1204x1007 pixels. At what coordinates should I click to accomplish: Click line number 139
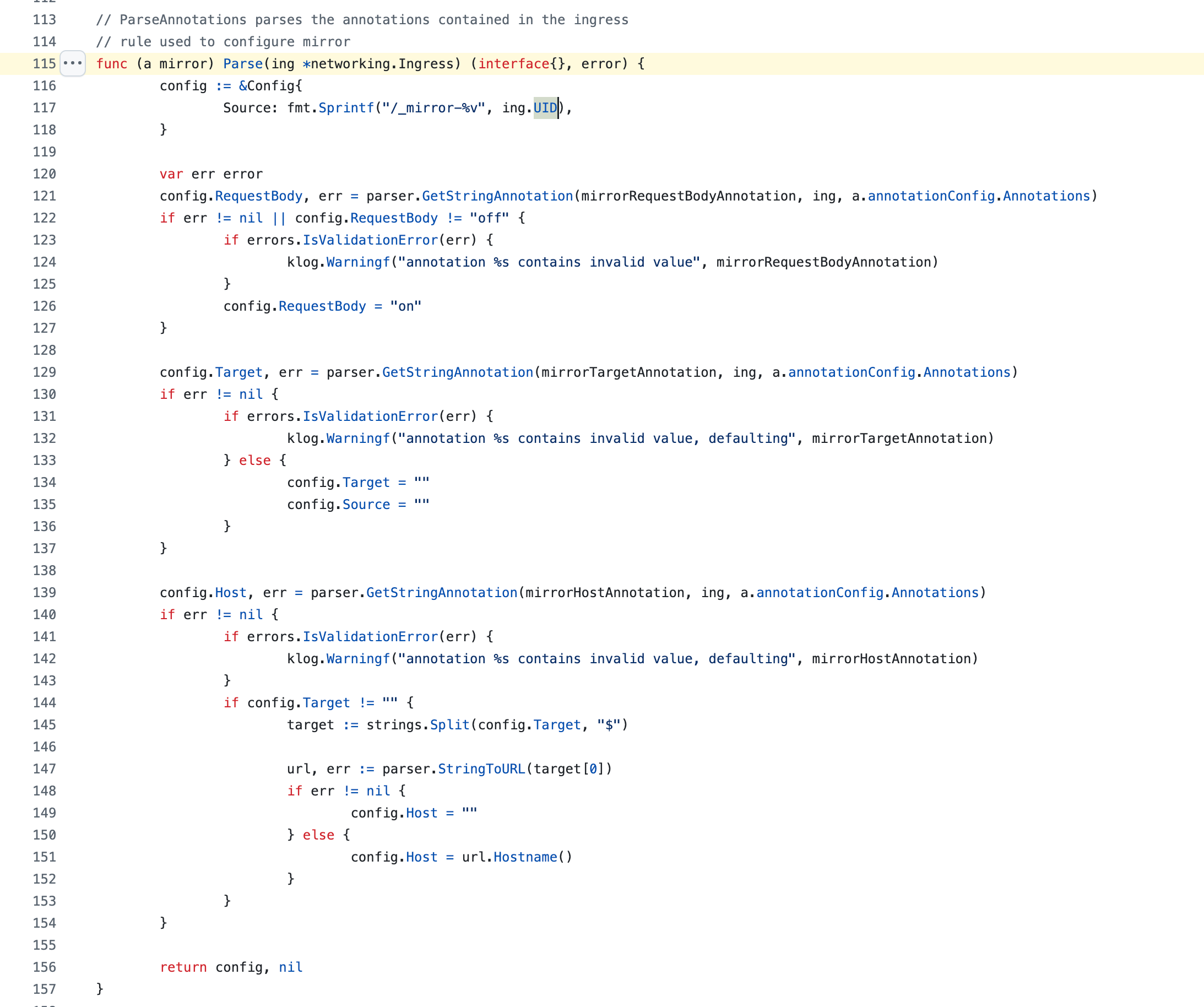tap(44, 592)
